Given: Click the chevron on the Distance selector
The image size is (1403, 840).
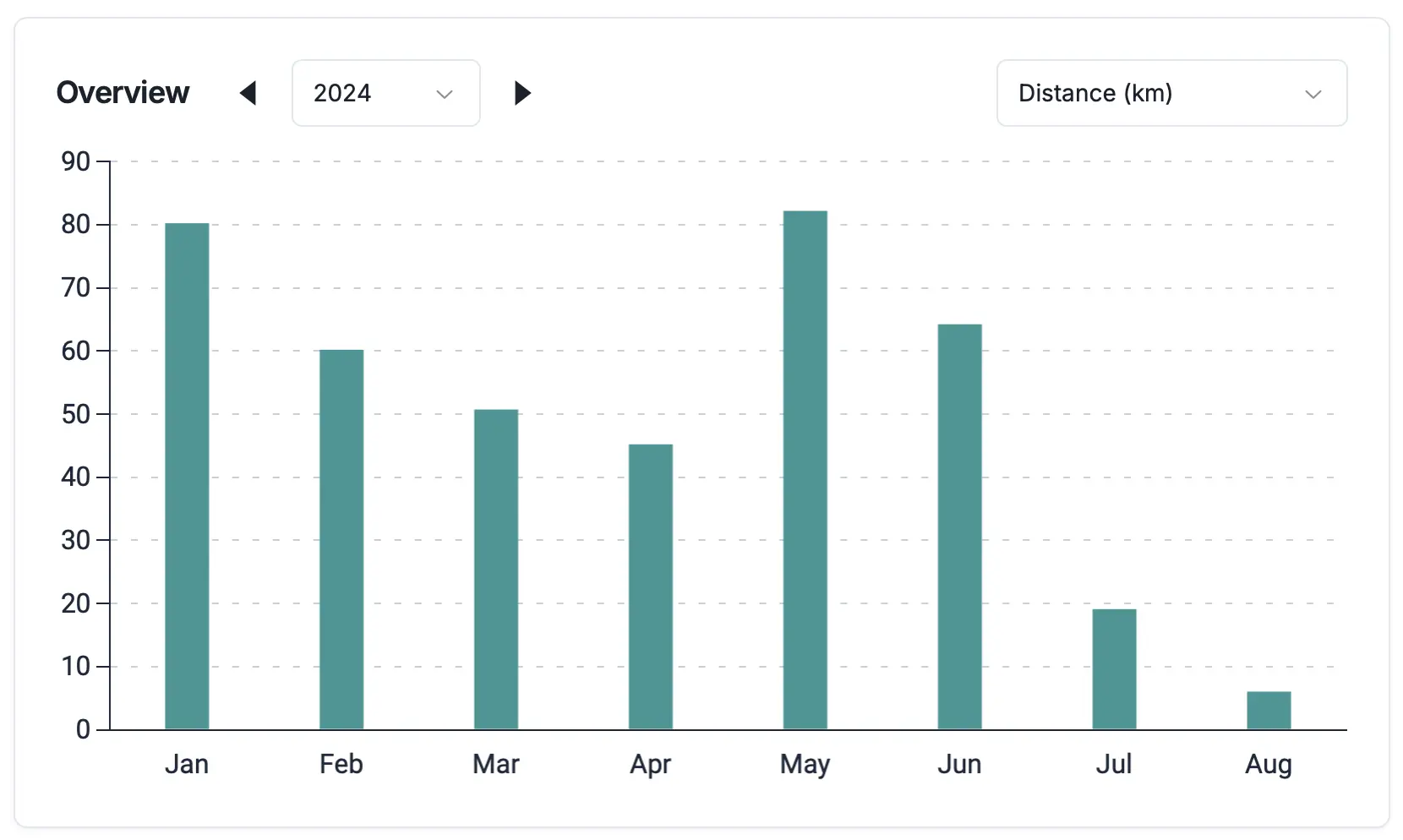Looking at the screenshot, I should coord(1313,94).
